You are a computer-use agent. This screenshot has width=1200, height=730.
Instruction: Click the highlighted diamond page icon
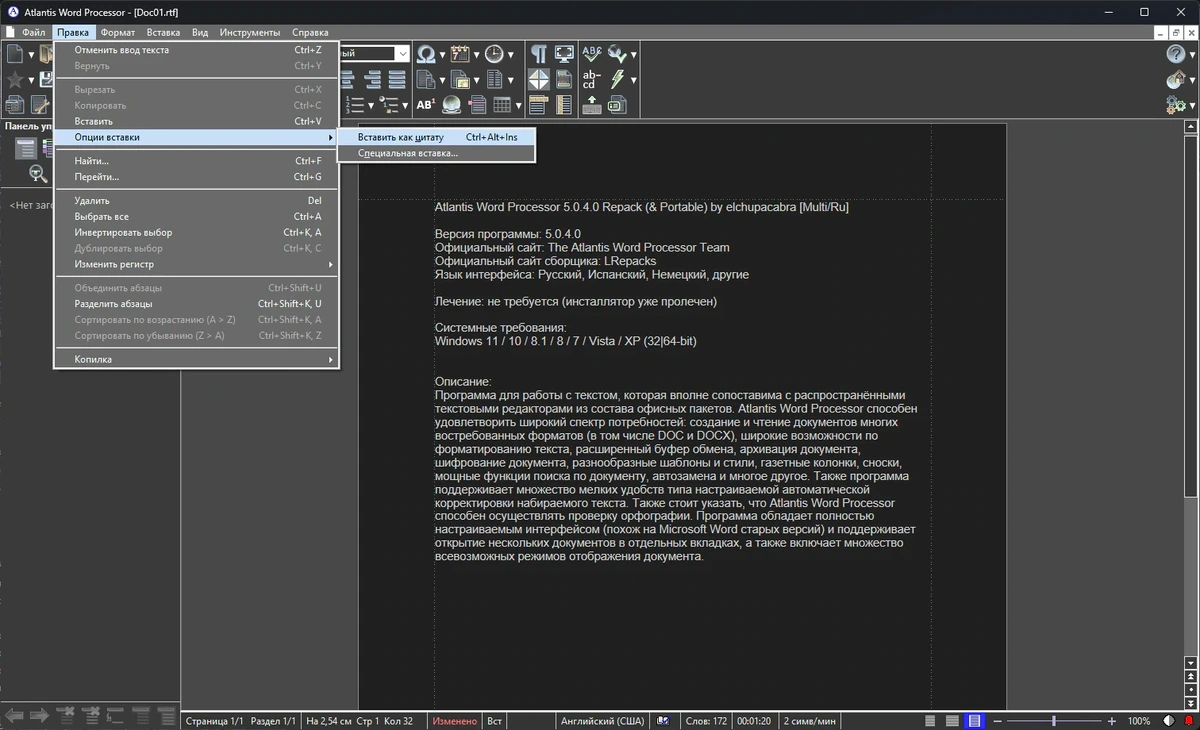coord(539,79)
